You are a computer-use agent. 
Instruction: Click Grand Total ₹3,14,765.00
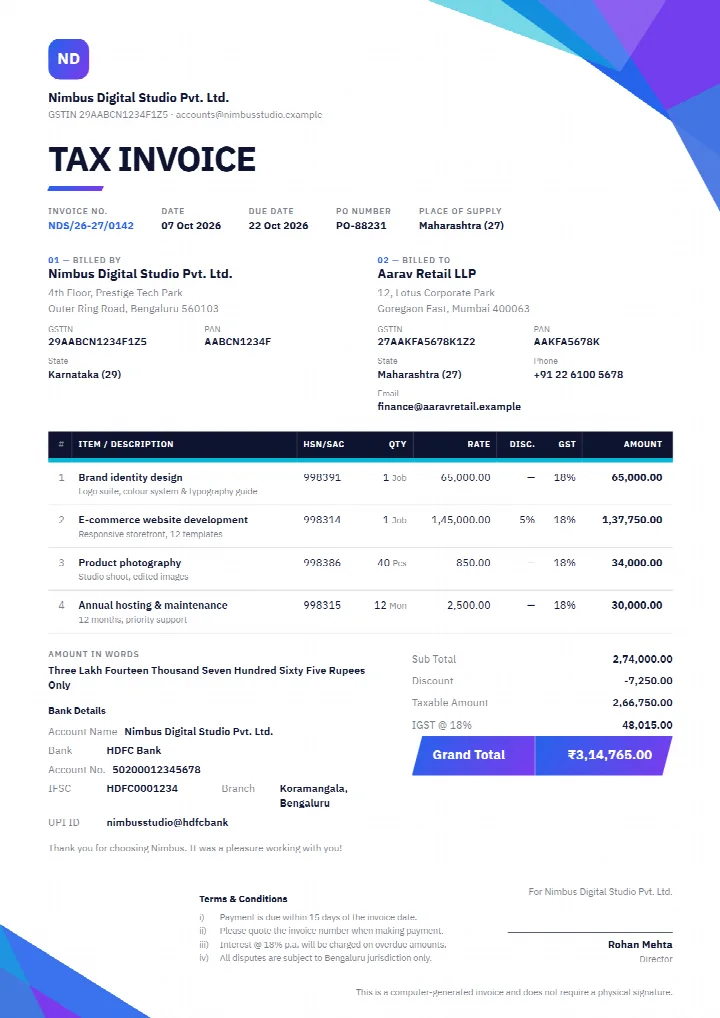tap(610, 755)
